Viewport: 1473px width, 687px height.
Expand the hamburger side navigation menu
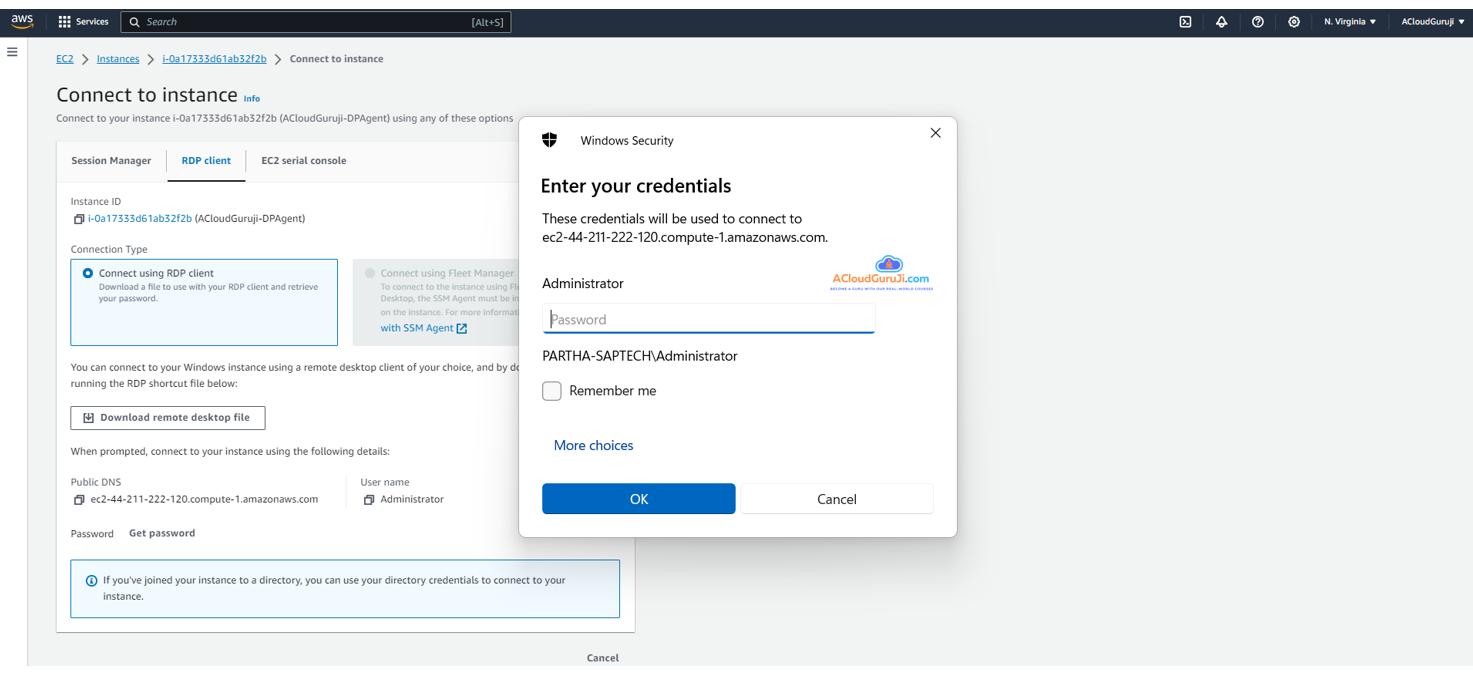(x=12, y=52)
